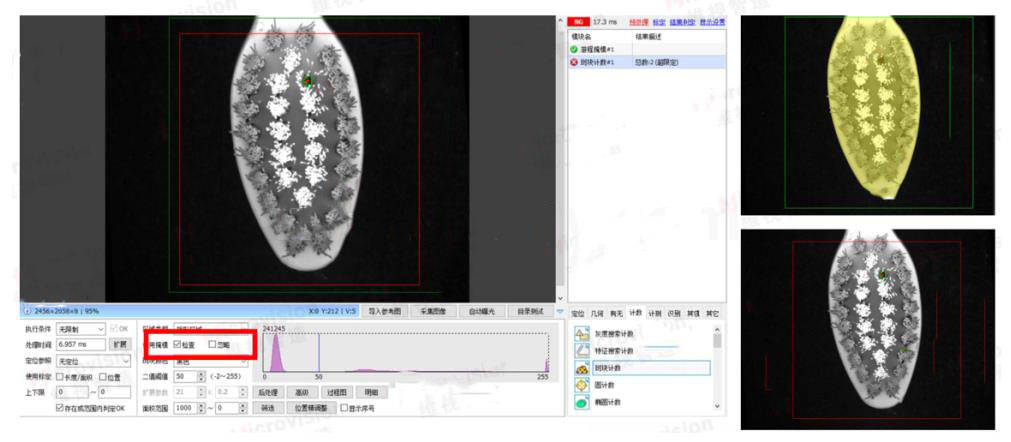Select the 灰度搜索计数 tool icon

581,333
